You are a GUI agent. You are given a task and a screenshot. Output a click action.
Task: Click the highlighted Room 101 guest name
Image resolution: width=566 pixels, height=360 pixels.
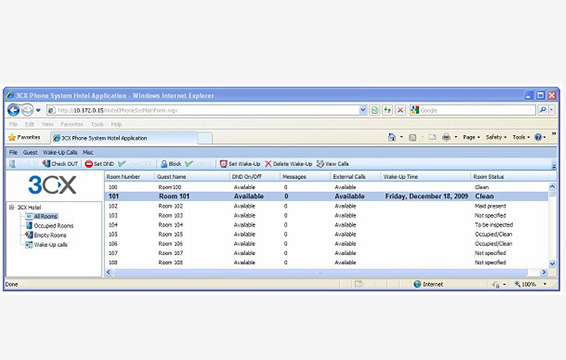pyautogui.click(x=174, y=196)
